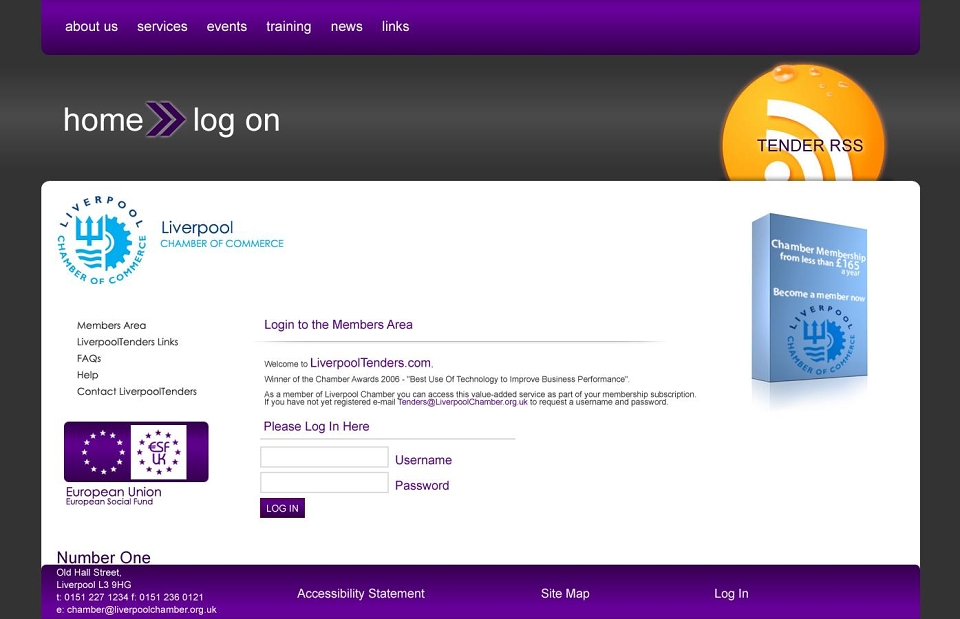Focus the Username input field
Screen dimensions: 960x619
click(x=324, y=457)
